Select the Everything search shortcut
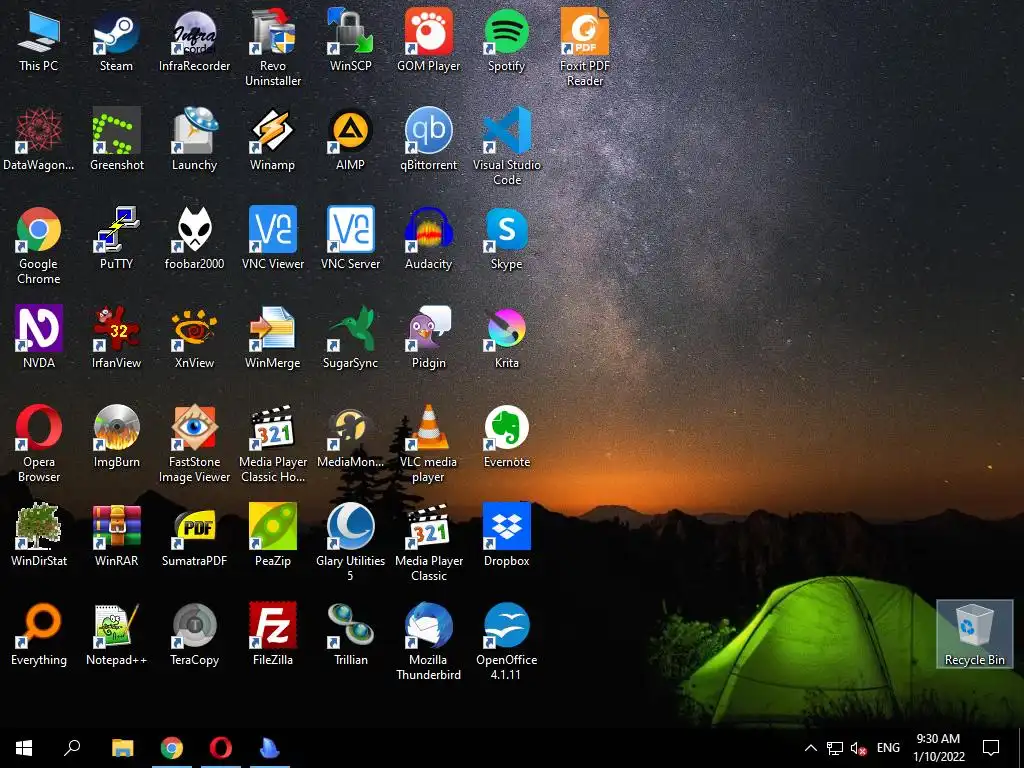The height and width of the screenshot is (768, 1024). (x=39, y=635)
